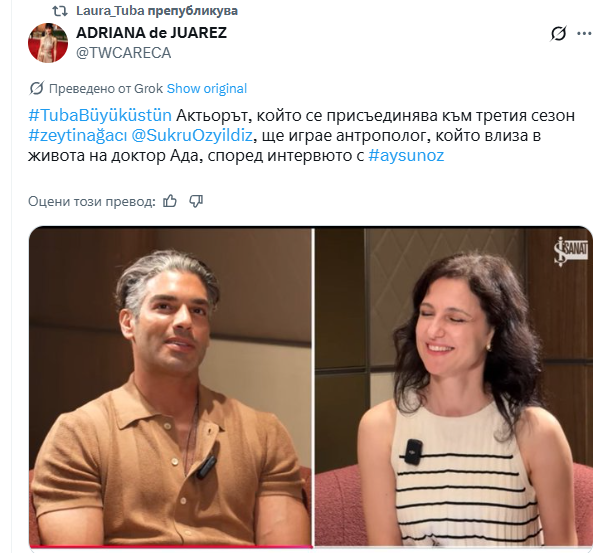Open the left interview image of the man
Screen dimensions: 593x553
(171, 387)
